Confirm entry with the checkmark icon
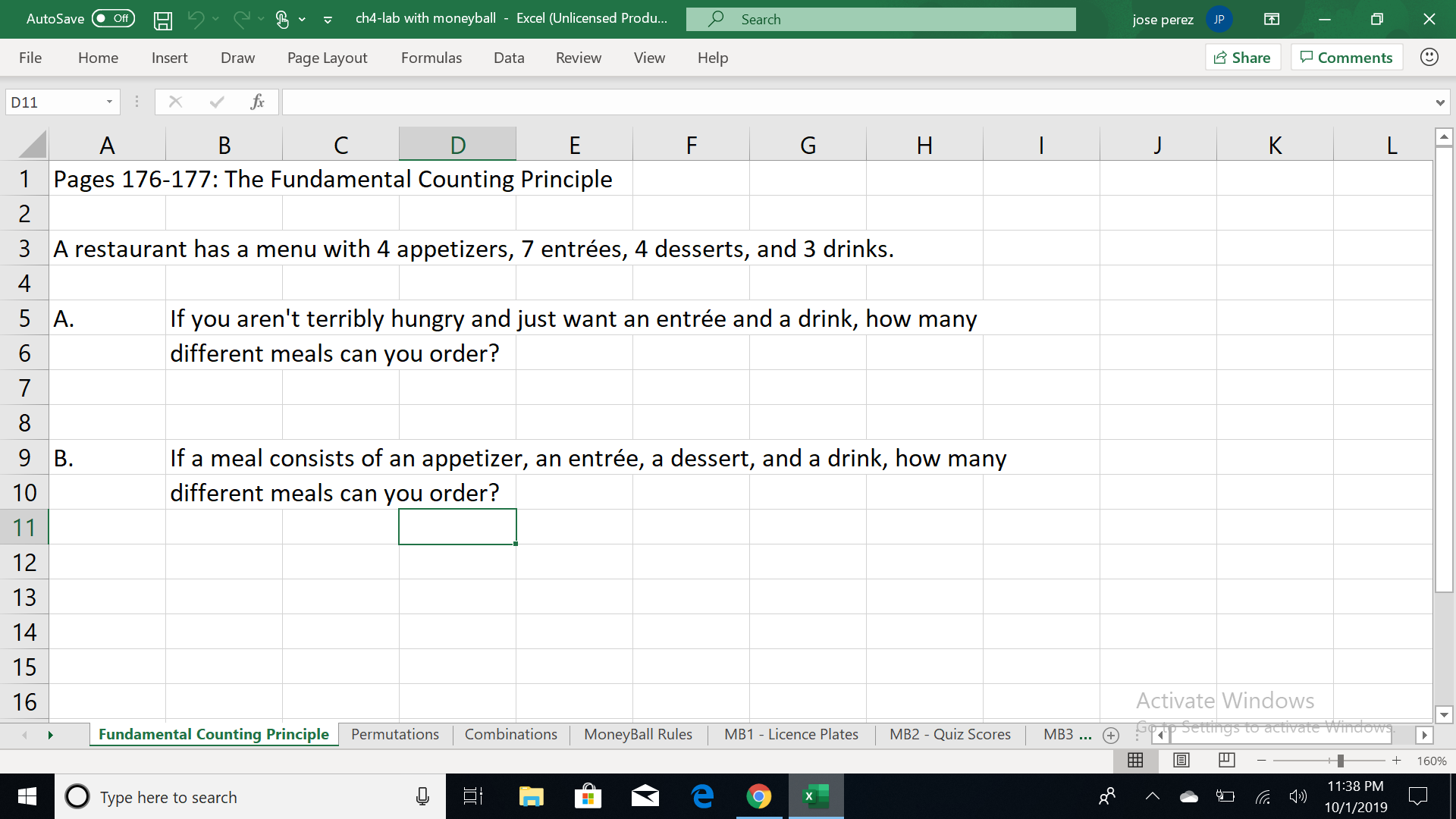The height and width of the screenshot is (819, 1456). [217, 101]
